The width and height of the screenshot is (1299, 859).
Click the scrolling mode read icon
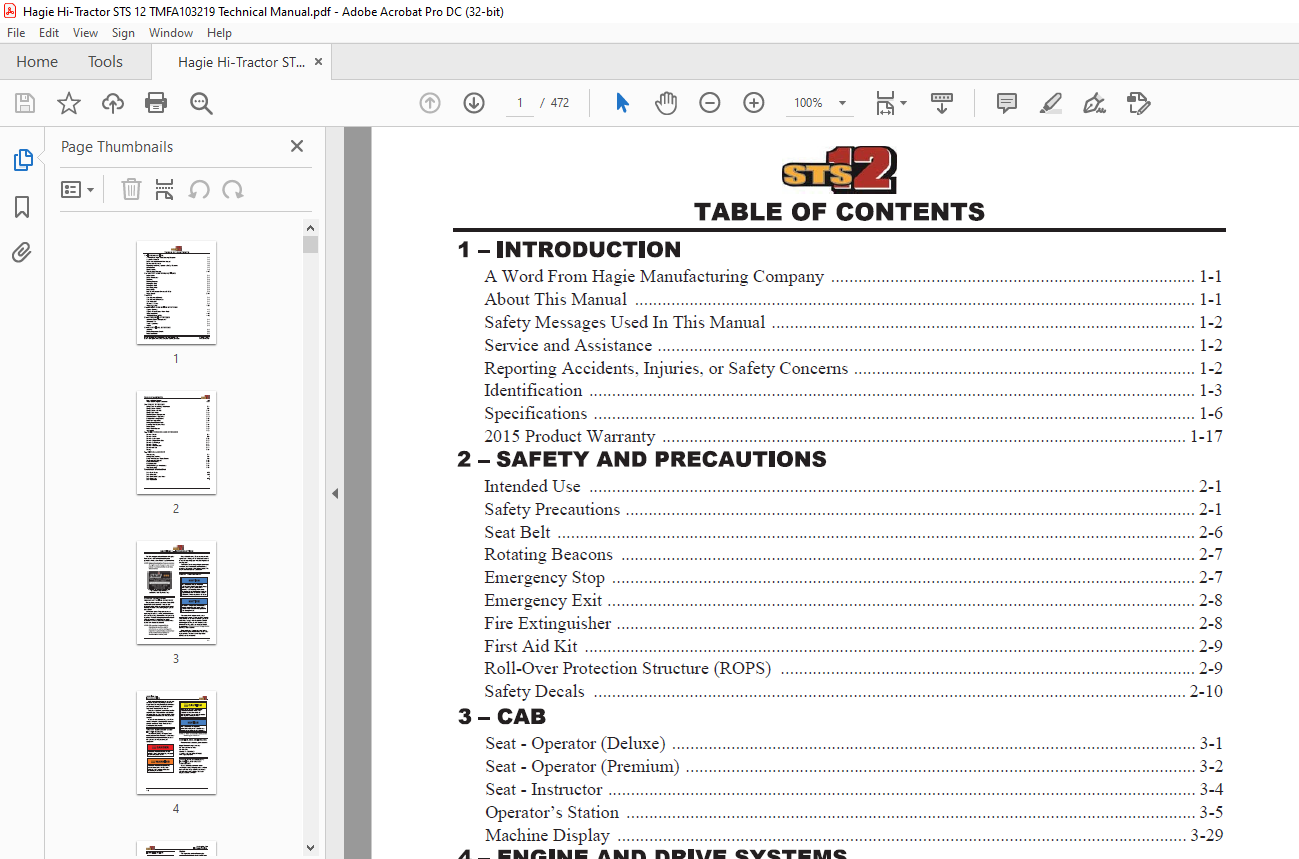942,103
